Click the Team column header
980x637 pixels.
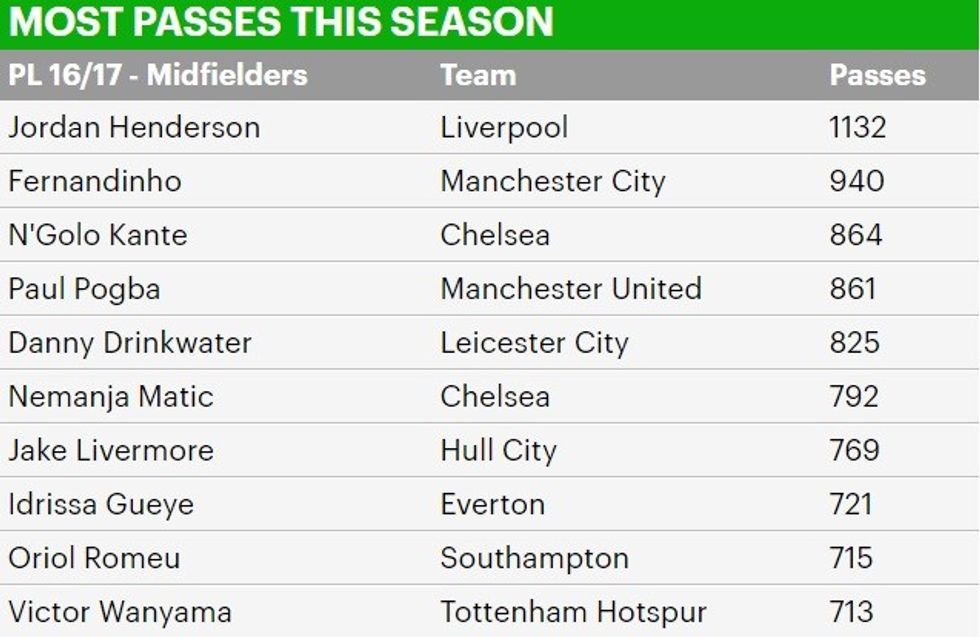point(478,75)
